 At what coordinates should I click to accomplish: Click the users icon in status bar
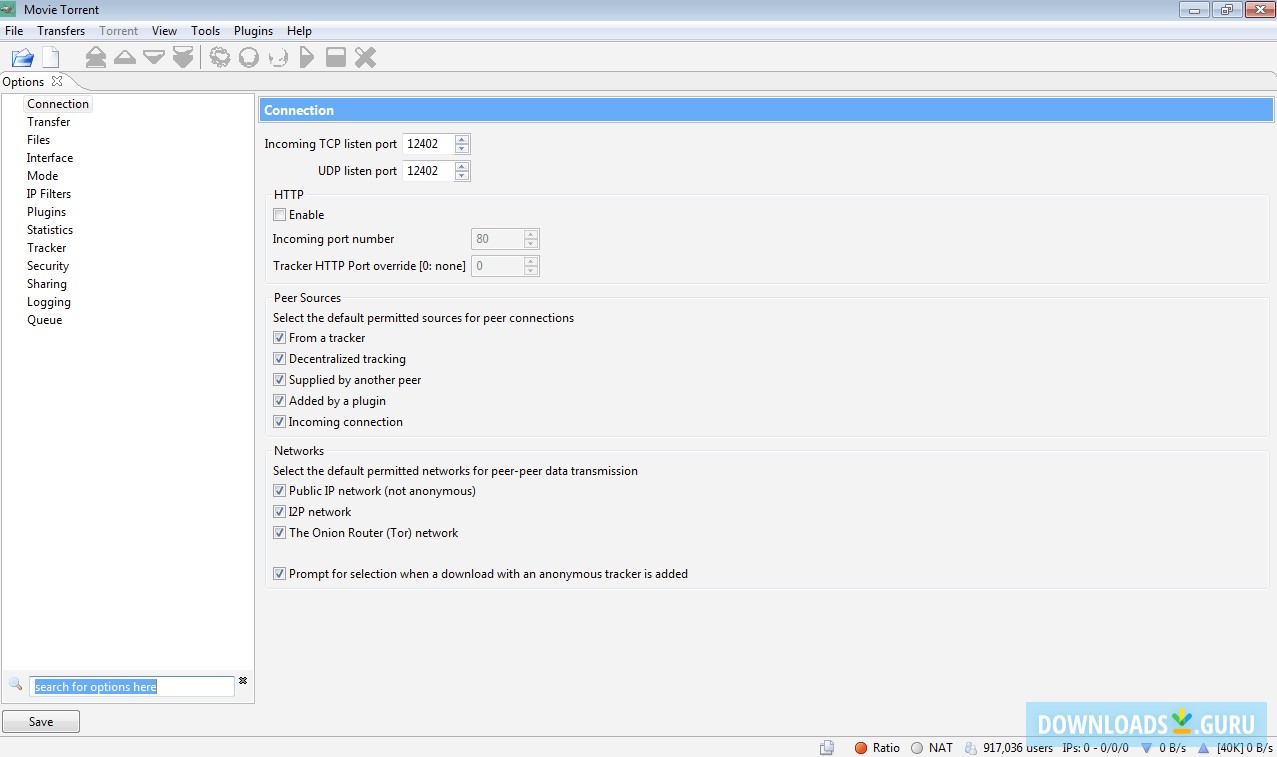971,747
